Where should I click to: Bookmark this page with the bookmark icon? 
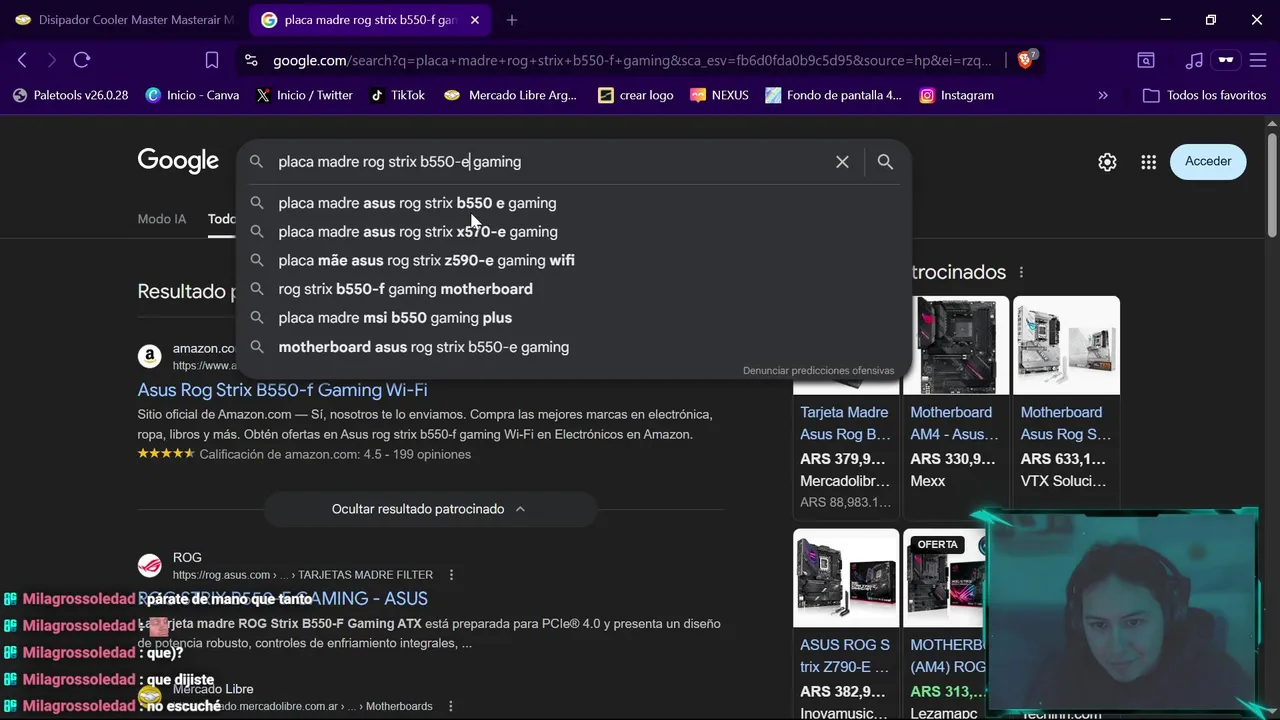[x=212, y=60]
